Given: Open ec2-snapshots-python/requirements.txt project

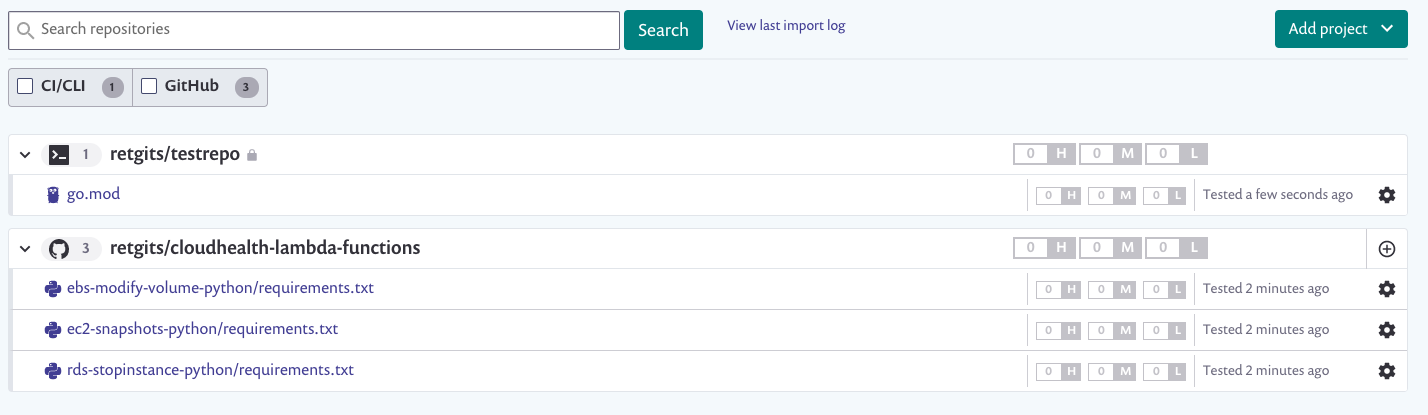Looking at the screenshot, I should pos(203,329).
